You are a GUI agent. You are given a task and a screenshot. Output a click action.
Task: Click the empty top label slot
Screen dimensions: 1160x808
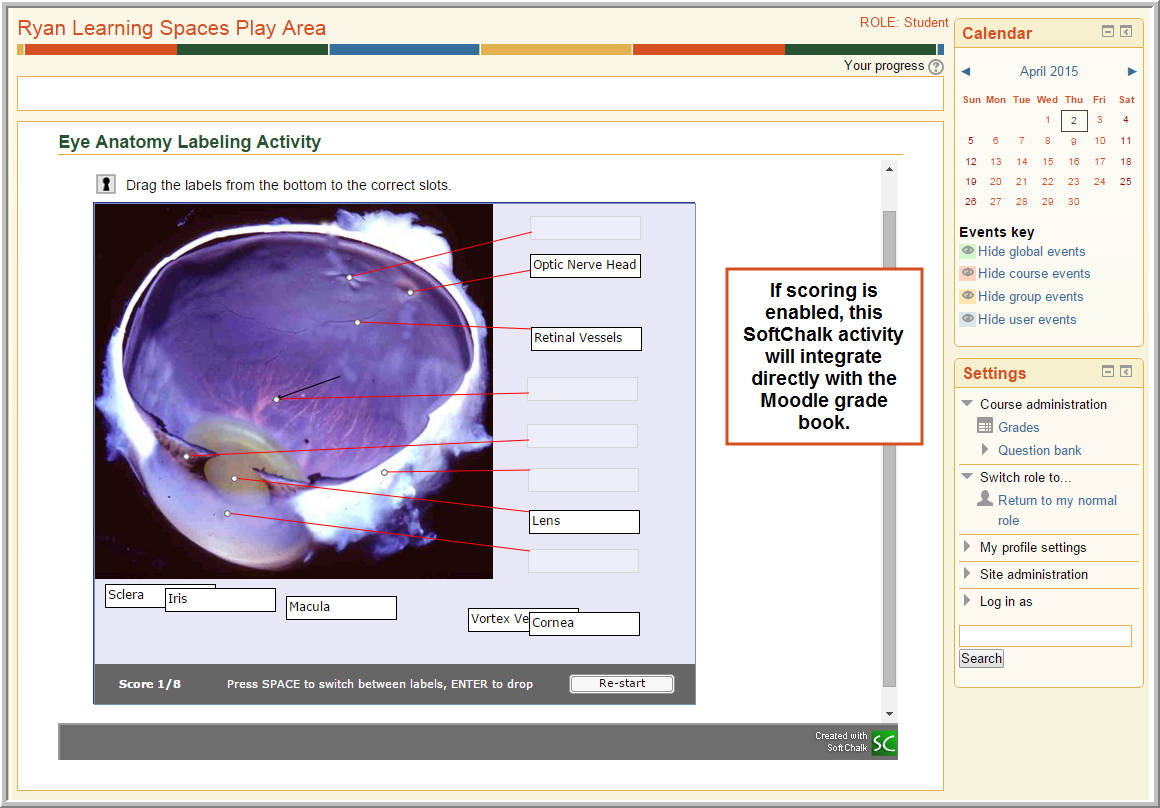click(585, 228)
